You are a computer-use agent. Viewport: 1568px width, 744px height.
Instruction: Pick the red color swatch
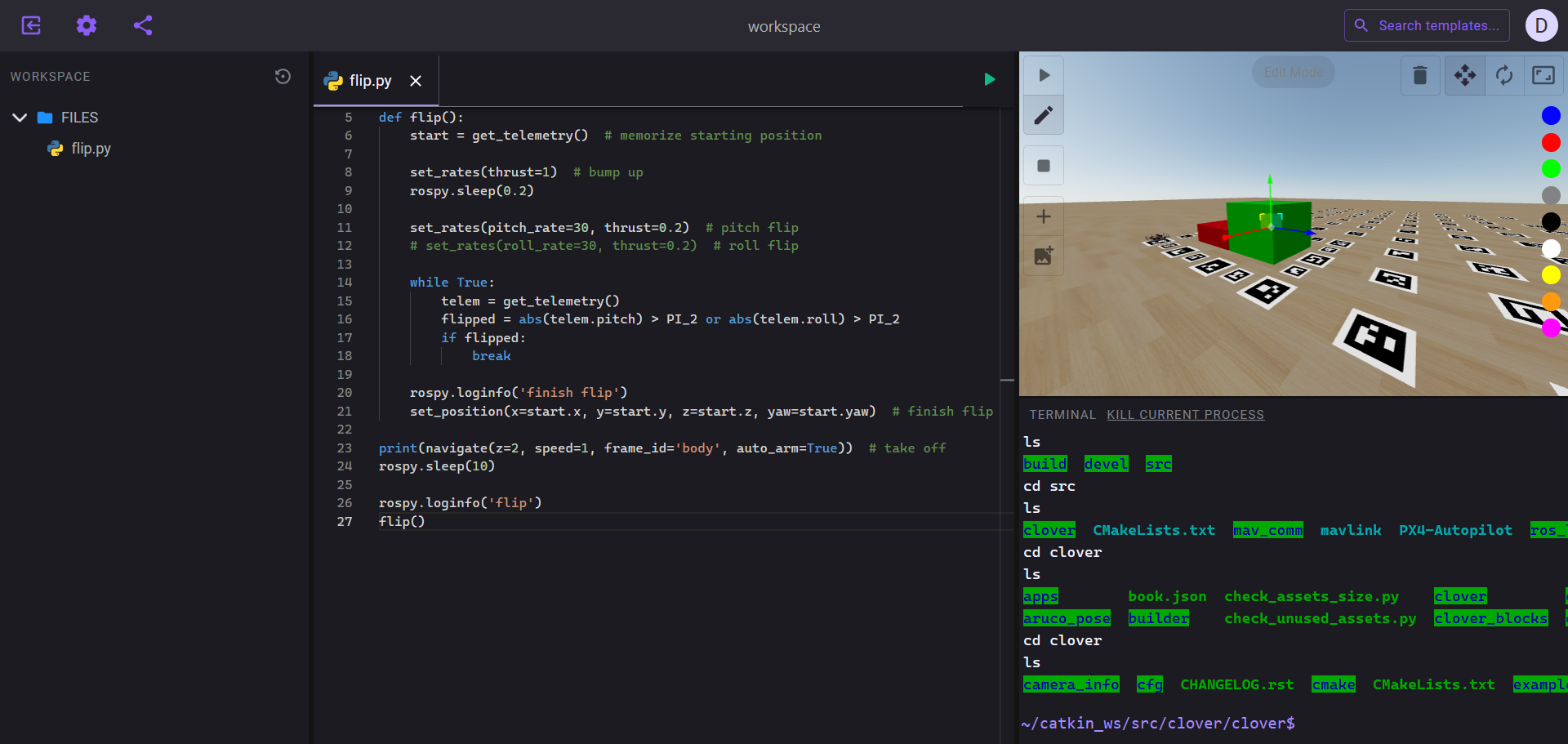pyautogui.click(x=1551, y=142)
